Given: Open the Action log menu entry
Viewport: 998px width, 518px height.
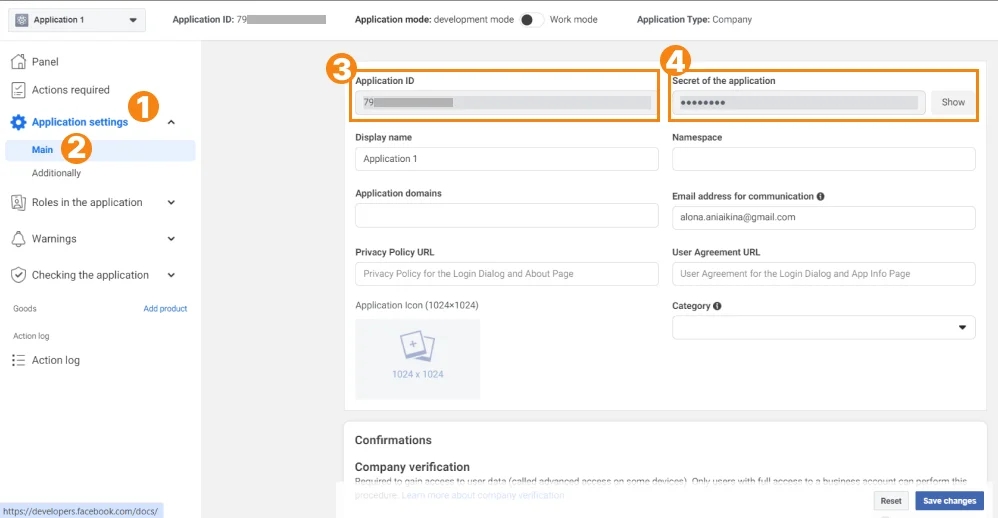Looking at the screenshot, I should (56, 360).
